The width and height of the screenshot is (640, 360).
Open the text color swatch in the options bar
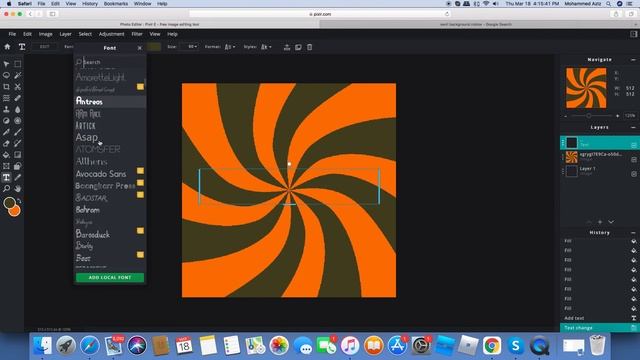(154, 47)
